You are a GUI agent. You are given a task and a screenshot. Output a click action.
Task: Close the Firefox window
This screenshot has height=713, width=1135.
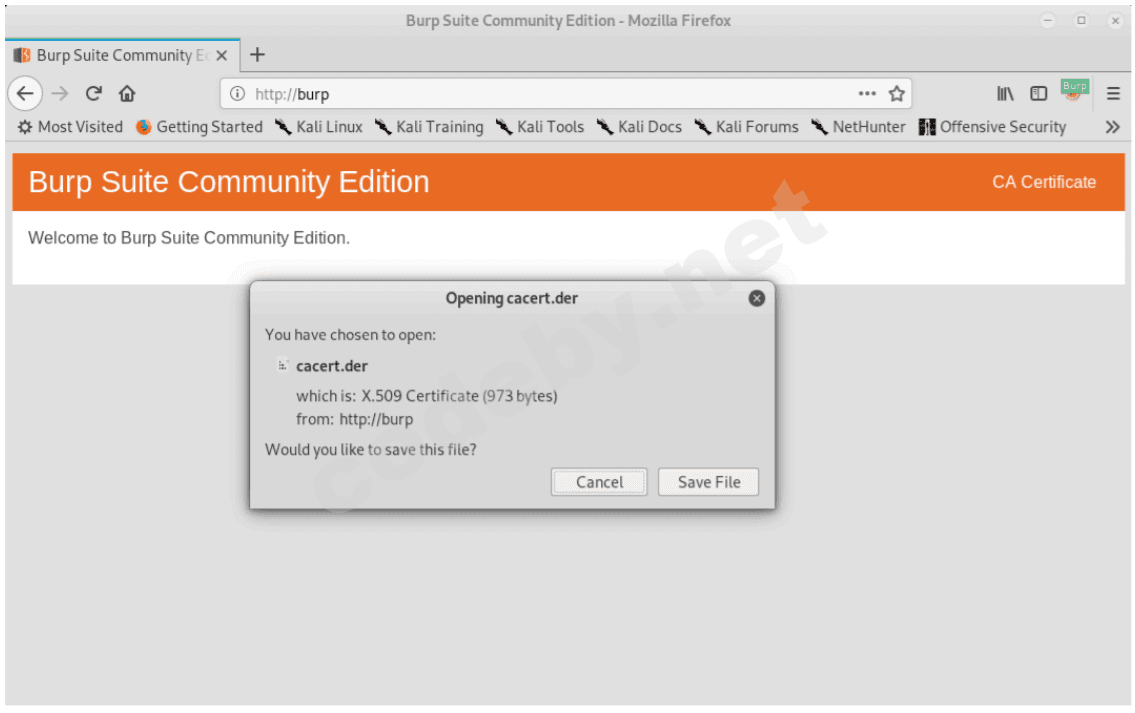click(1115, 20)
